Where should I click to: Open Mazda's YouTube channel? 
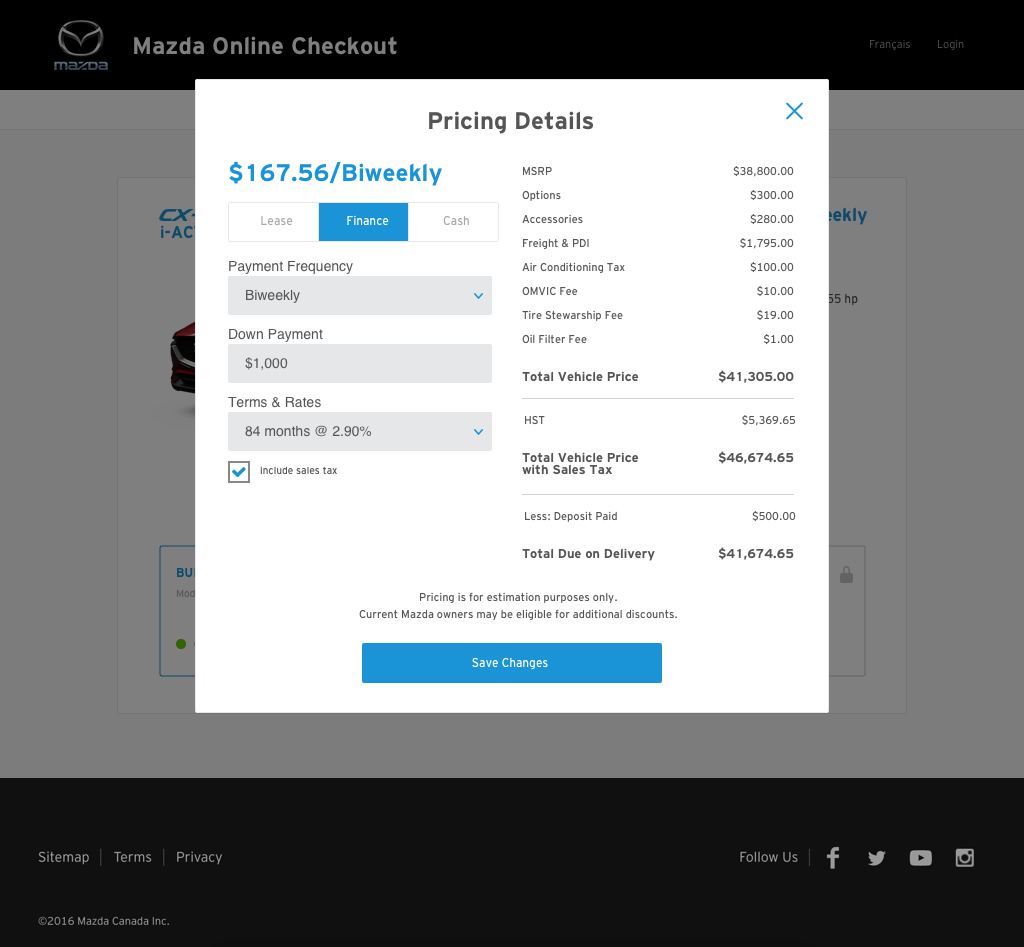(x=920, y=858)
